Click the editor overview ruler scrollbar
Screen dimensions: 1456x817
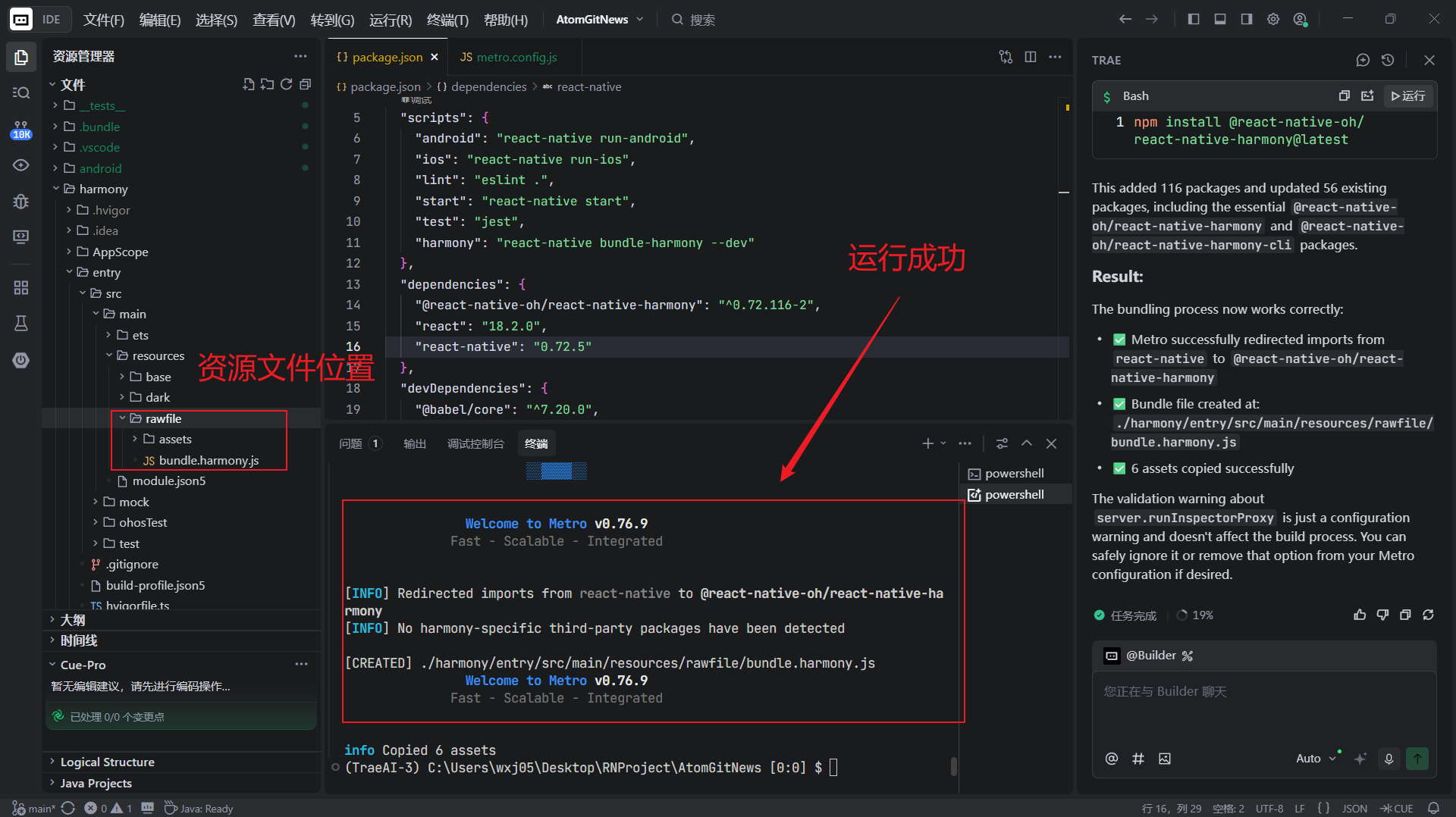(x=1064, y=258)
